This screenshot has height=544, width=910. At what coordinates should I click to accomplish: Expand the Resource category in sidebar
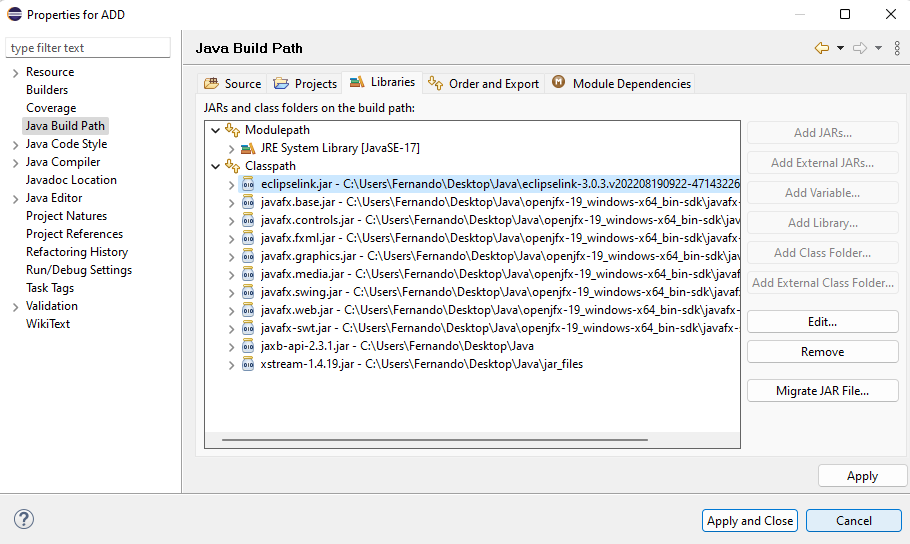16,73
